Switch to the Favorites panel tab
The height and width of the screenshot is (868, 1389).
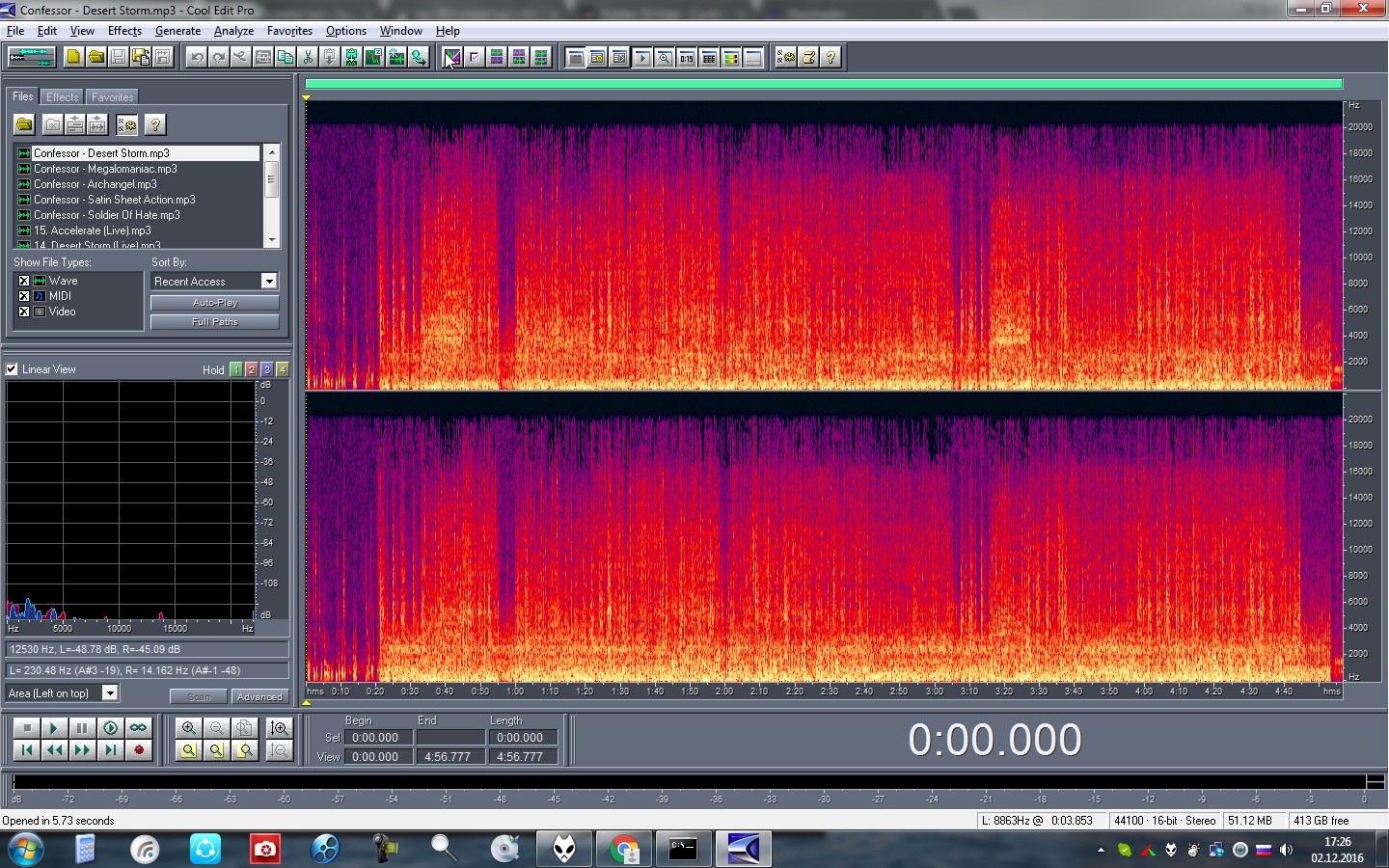tap(113, 97)
